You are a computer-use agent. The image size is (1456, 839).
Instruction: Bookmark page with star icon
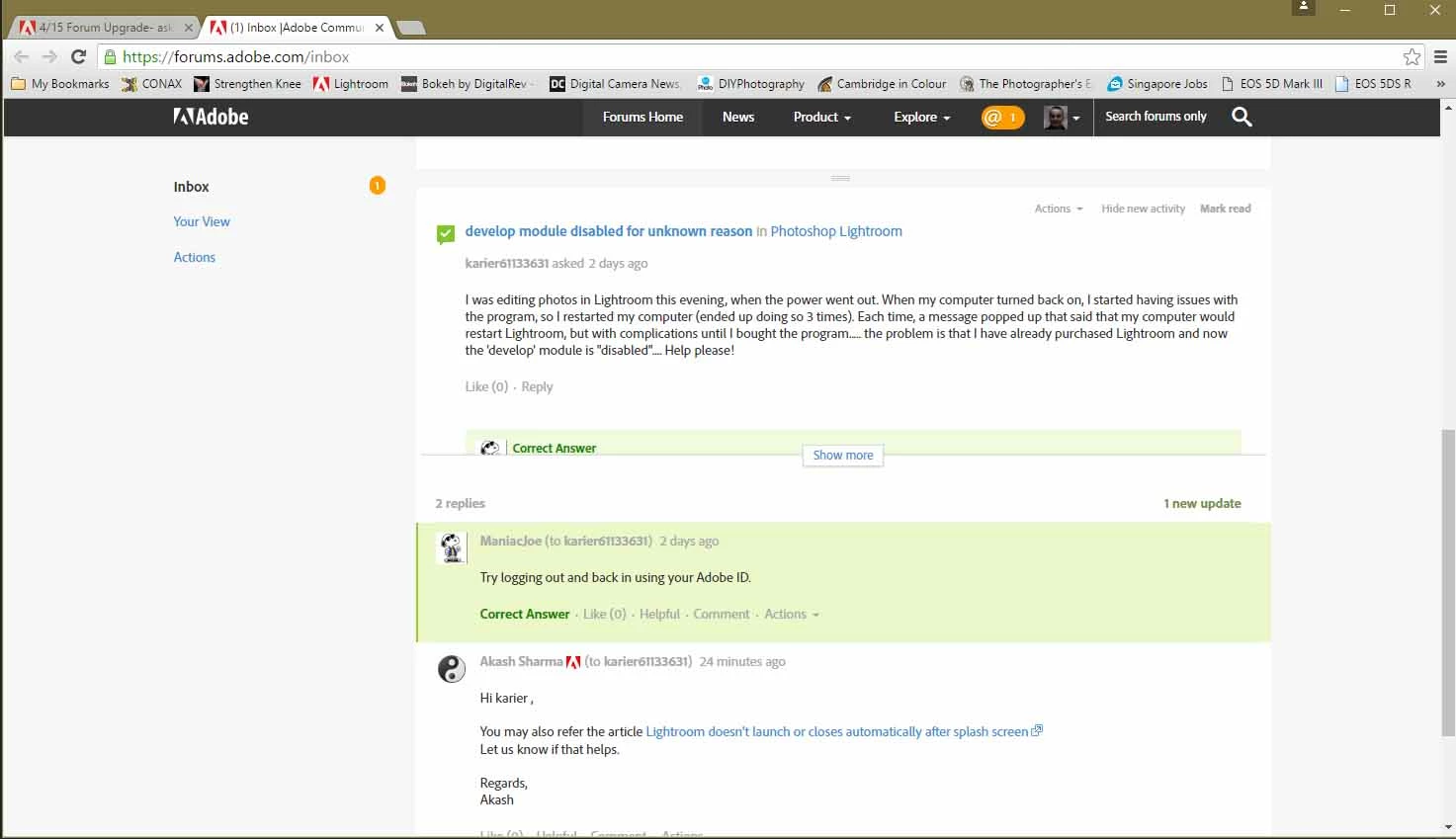[x=1413, y=57]
